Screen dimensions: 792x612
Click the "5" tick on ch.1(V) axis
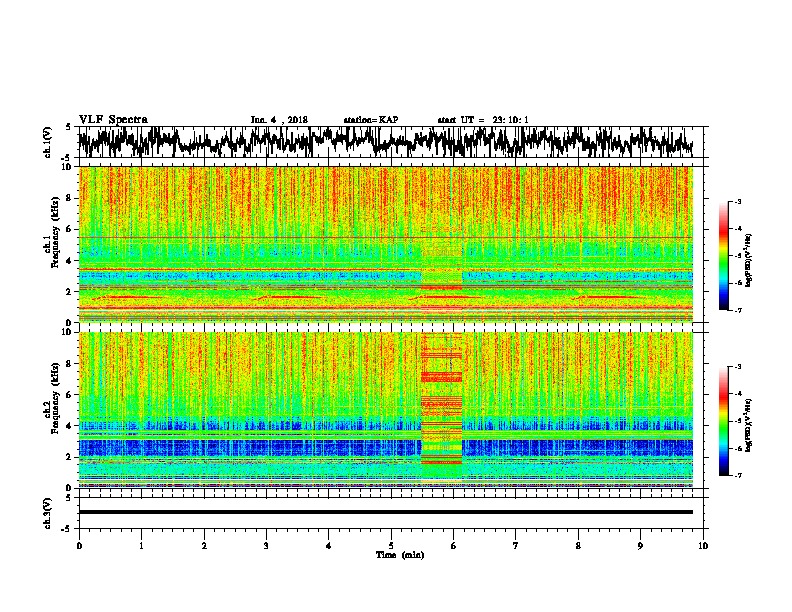tap(69, 127)
